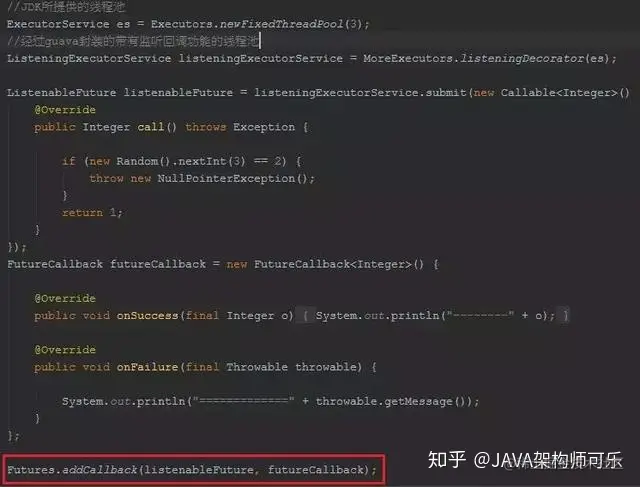Viewport: 640px width, 487px height.
Task: Expand the folded onSuccess body's opening brace
Action: tap(305, 316)
